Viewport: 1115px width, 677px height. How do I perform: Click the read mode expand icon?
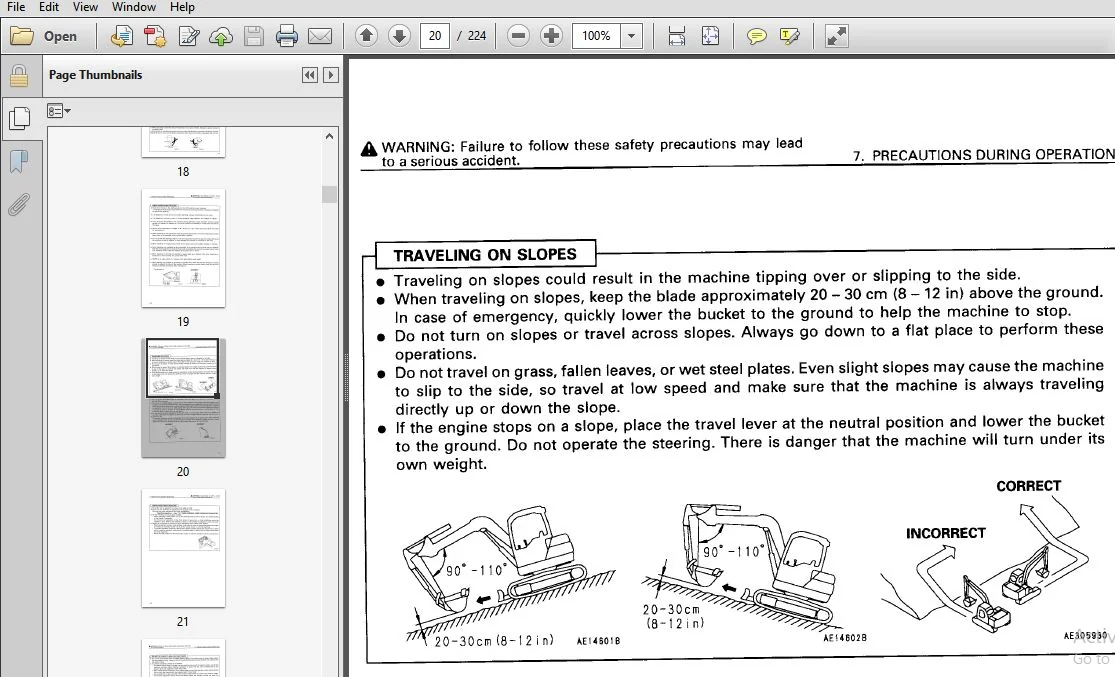pos(836,36)
